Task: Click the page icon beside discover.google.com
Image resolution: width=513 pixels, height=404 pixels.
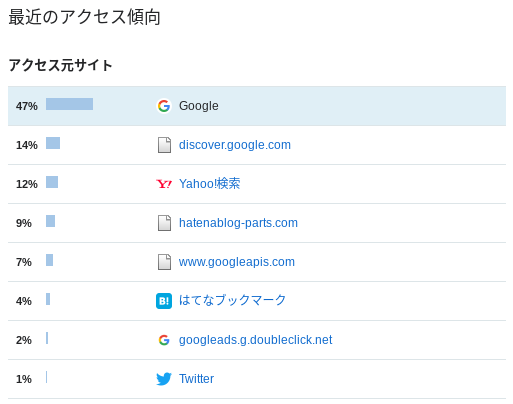Action: point(164,145)
